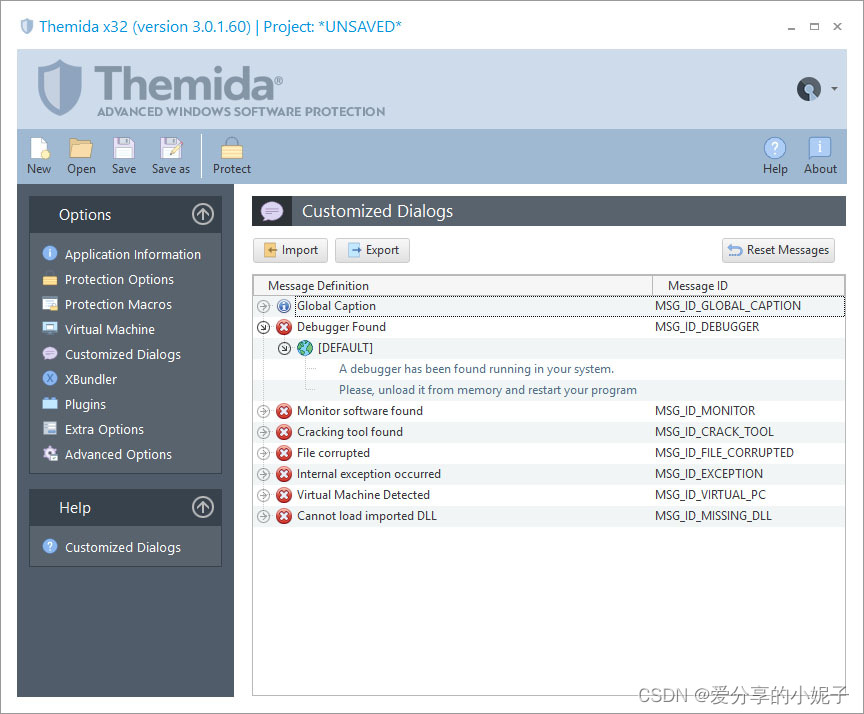Open dropdown arrow next to the header round icon
Image resolution: width=864 pixels, height=714 pixels.
pyautogui.click(x=834, y=89)
